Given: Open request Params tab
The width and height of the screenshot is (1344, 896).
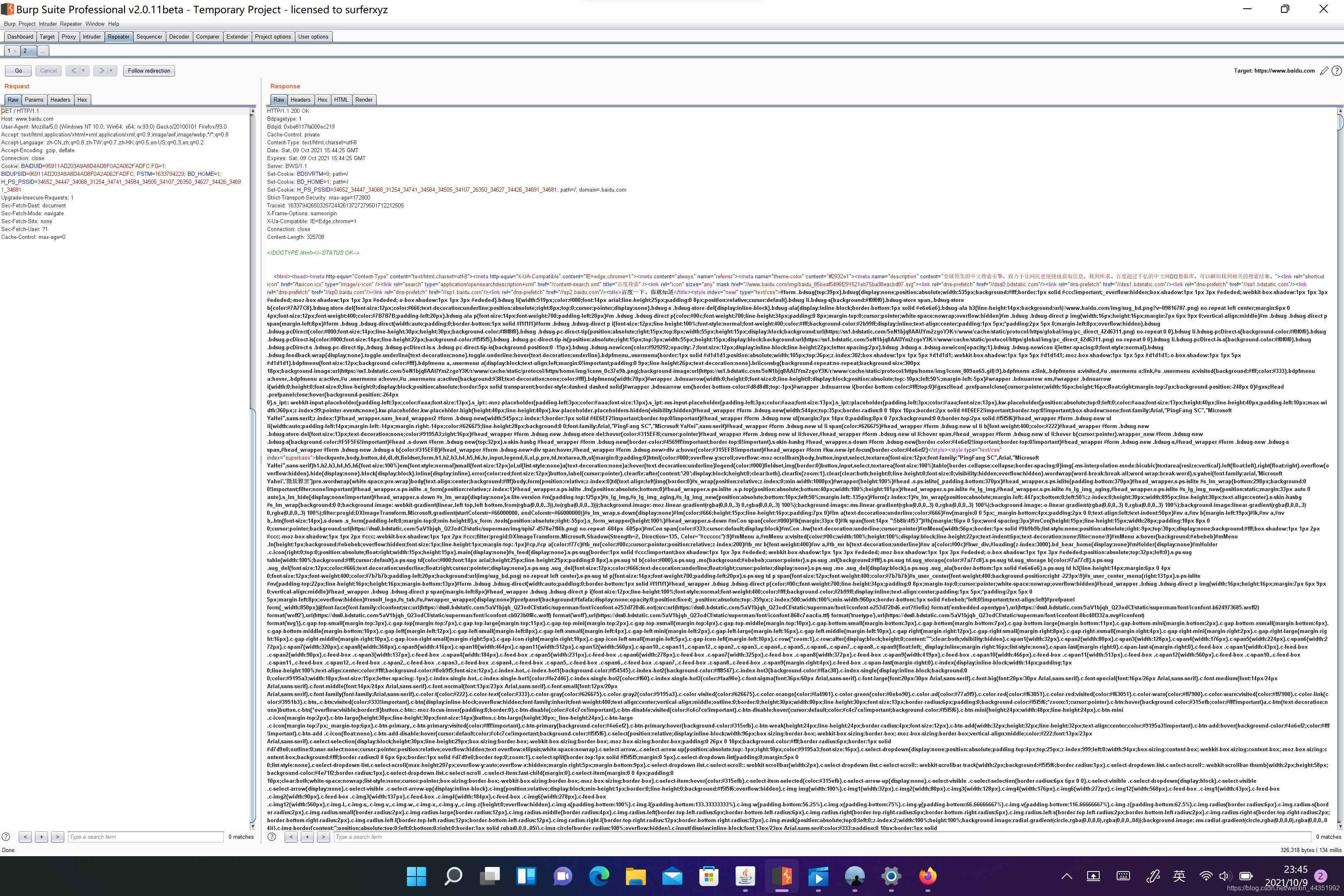Looking at the screenshot, I should pyautogui.click(x=34, y=100).
